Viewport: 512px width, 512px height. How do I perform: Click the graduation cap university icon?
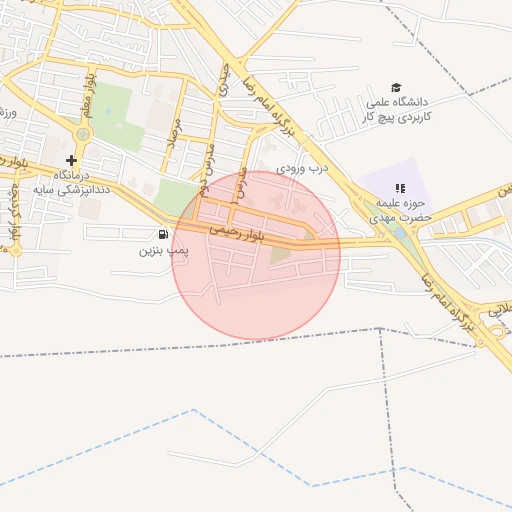point(396,88)
